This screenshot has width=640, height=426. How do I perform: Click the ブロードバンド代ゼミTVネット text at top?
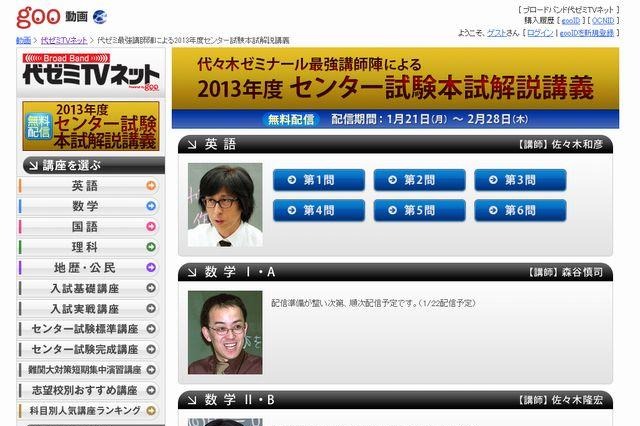[x=569, y=9]
